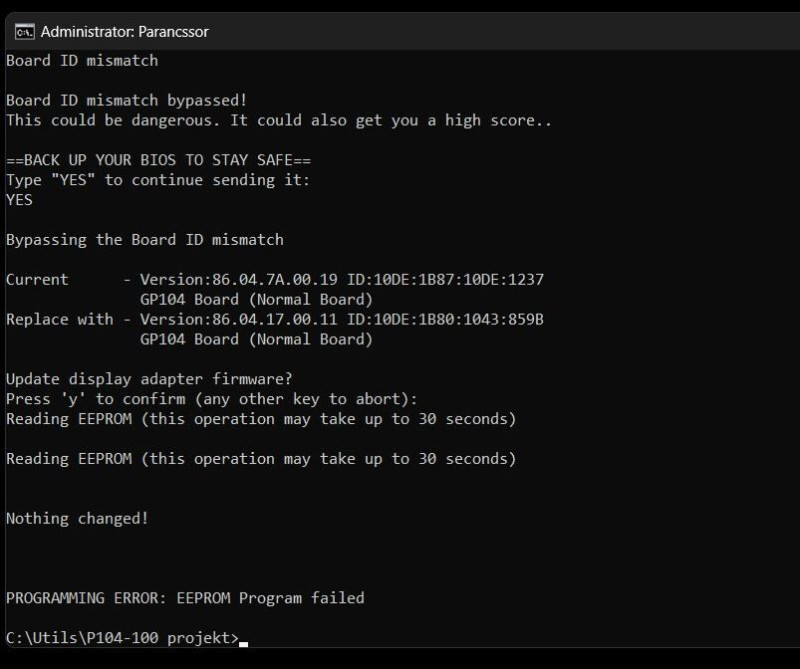Click 'Board ID mismatch bypassed!' line
The height and width of the screenshot is (669, 800).
[x=127, y=101]
